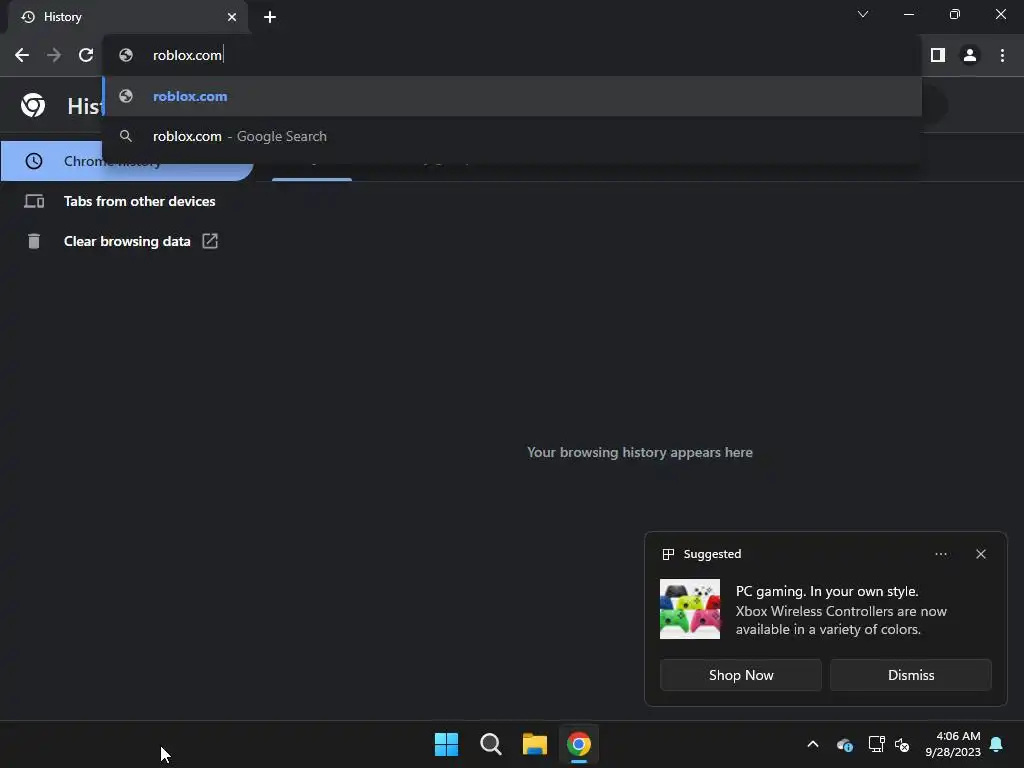Open a new tab with the plus icon
This screenshot has width=1024, height=768.
[270, 17]
